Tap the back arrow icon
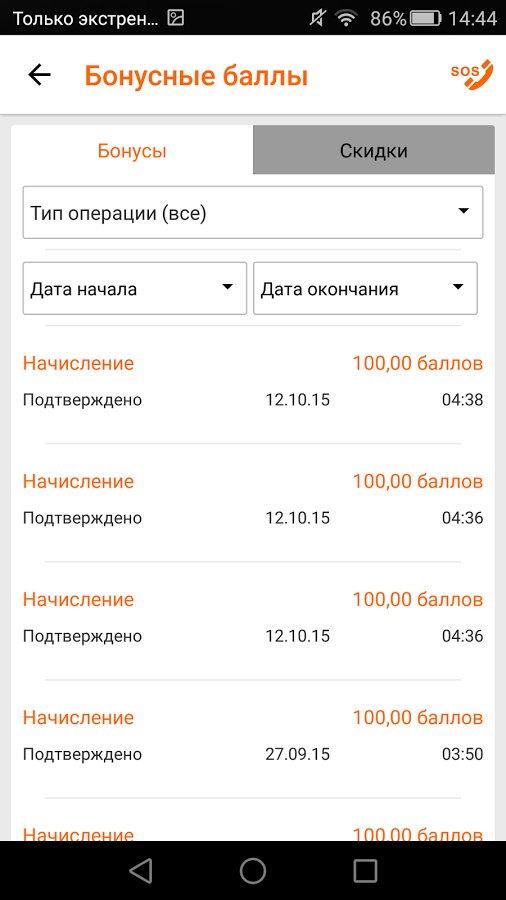 click(x=40, y=75)
